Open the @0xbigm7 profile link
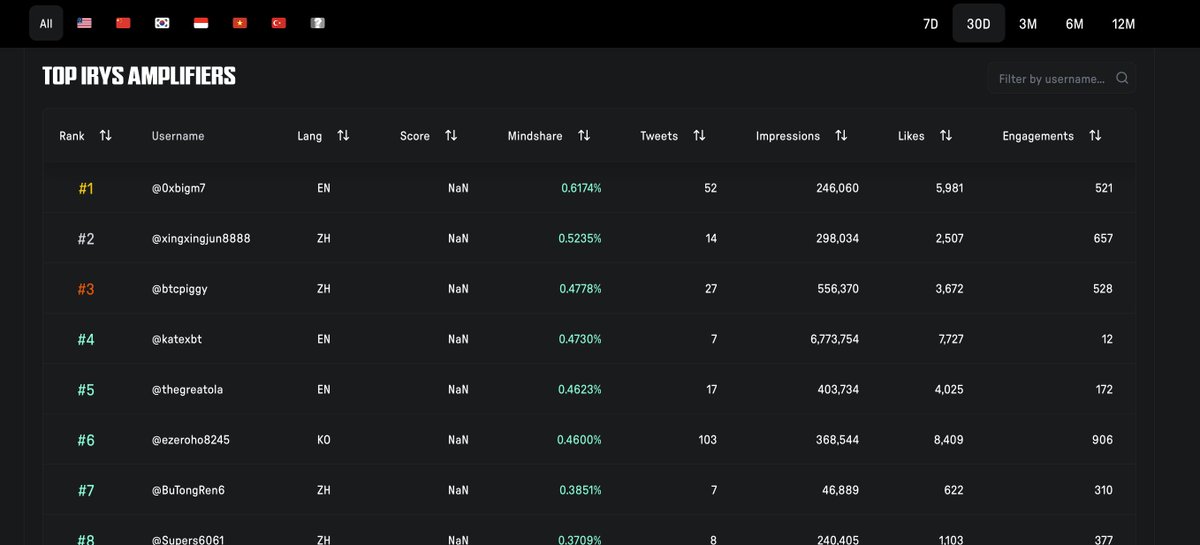This screenshot has height=545, width=1200. point(178,188)
